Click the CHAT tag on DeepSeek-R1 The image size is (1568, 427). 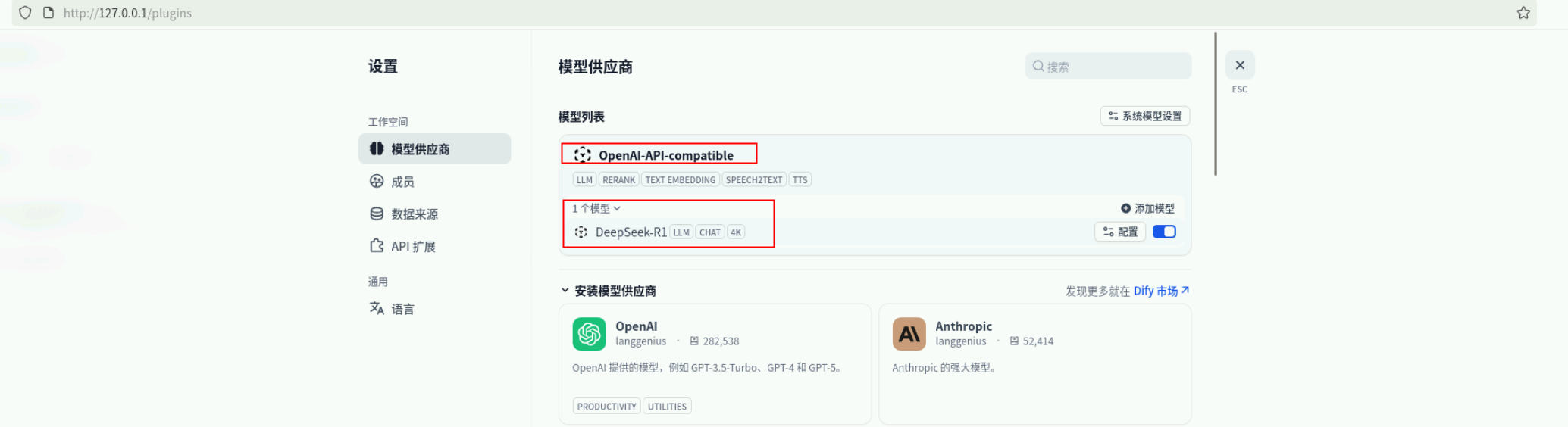coord(710,232)
